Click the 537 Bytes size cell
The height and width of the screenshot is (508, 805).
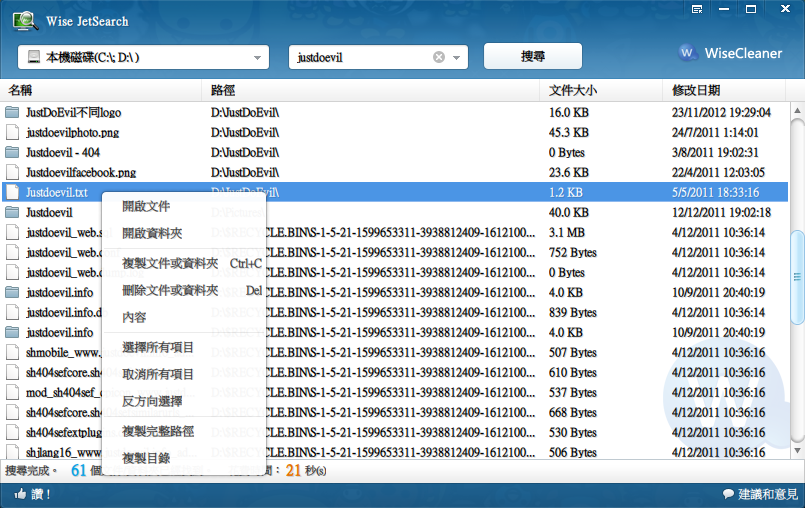pos(572,392)
